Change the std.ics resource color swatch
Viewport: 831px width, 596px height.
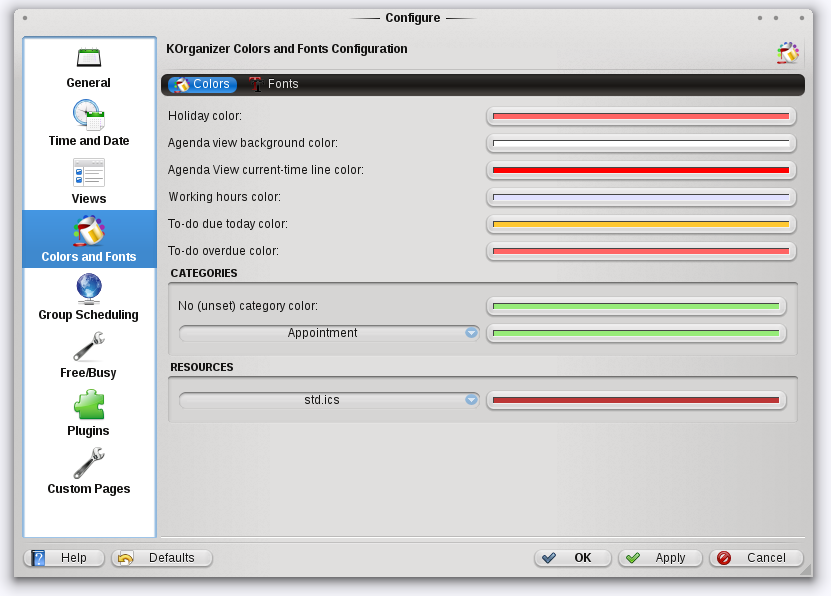pos(636,400)
